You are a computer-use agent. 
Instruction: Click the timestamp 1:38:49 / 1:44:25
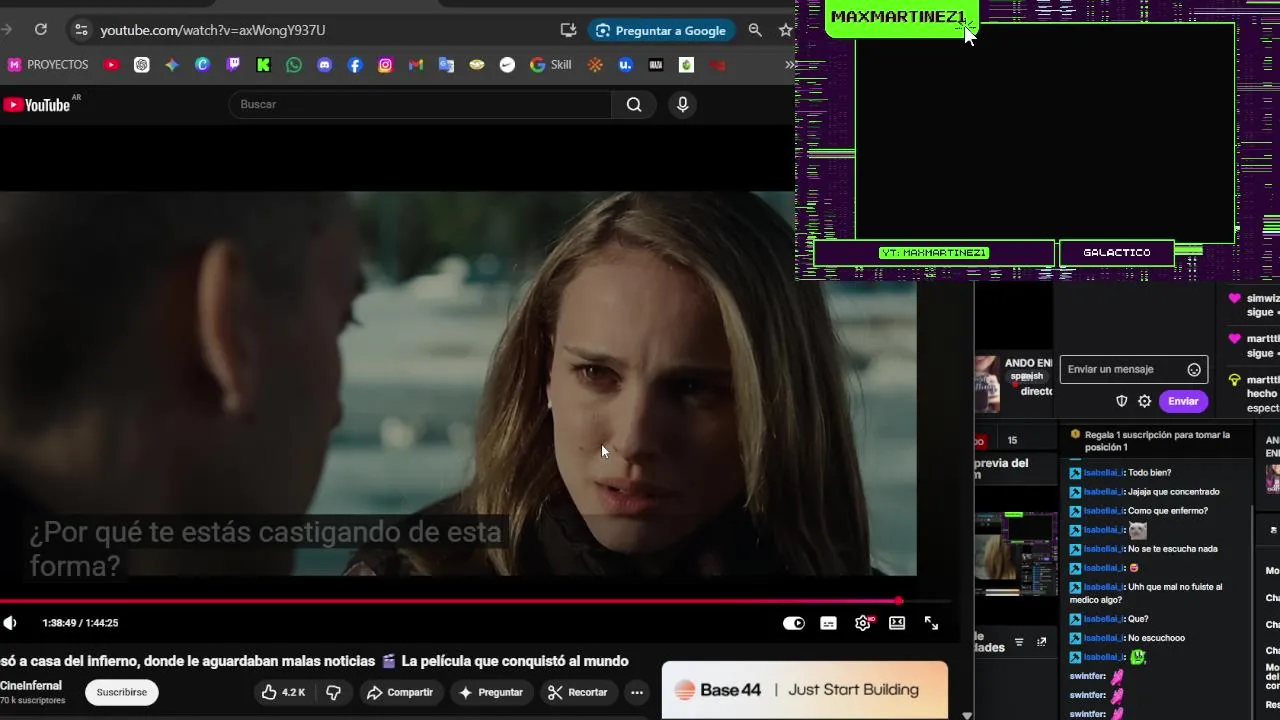click(80, 623)
